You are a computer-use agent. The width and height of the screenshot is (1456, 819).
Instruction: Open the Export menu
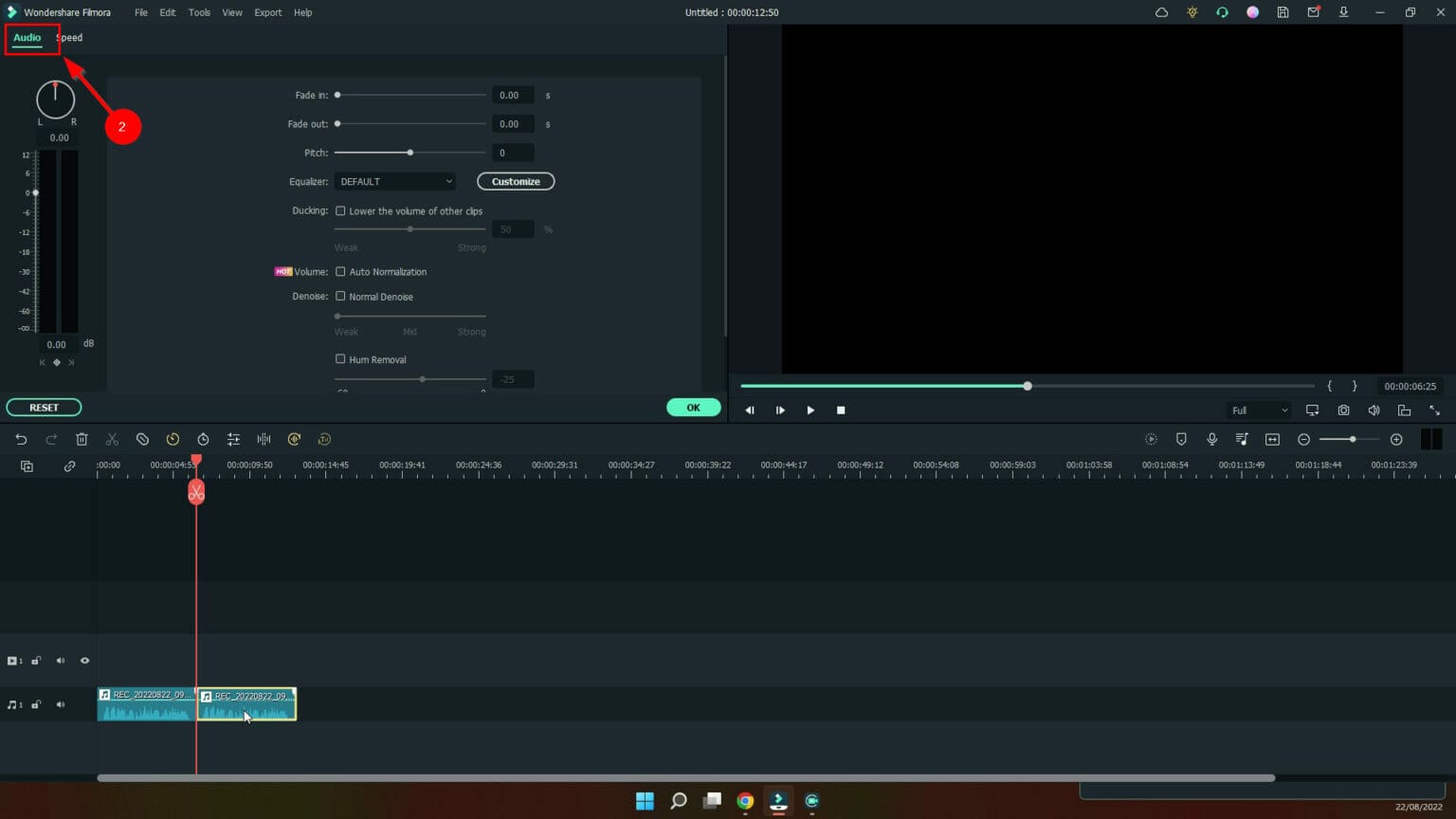(267, 12)
